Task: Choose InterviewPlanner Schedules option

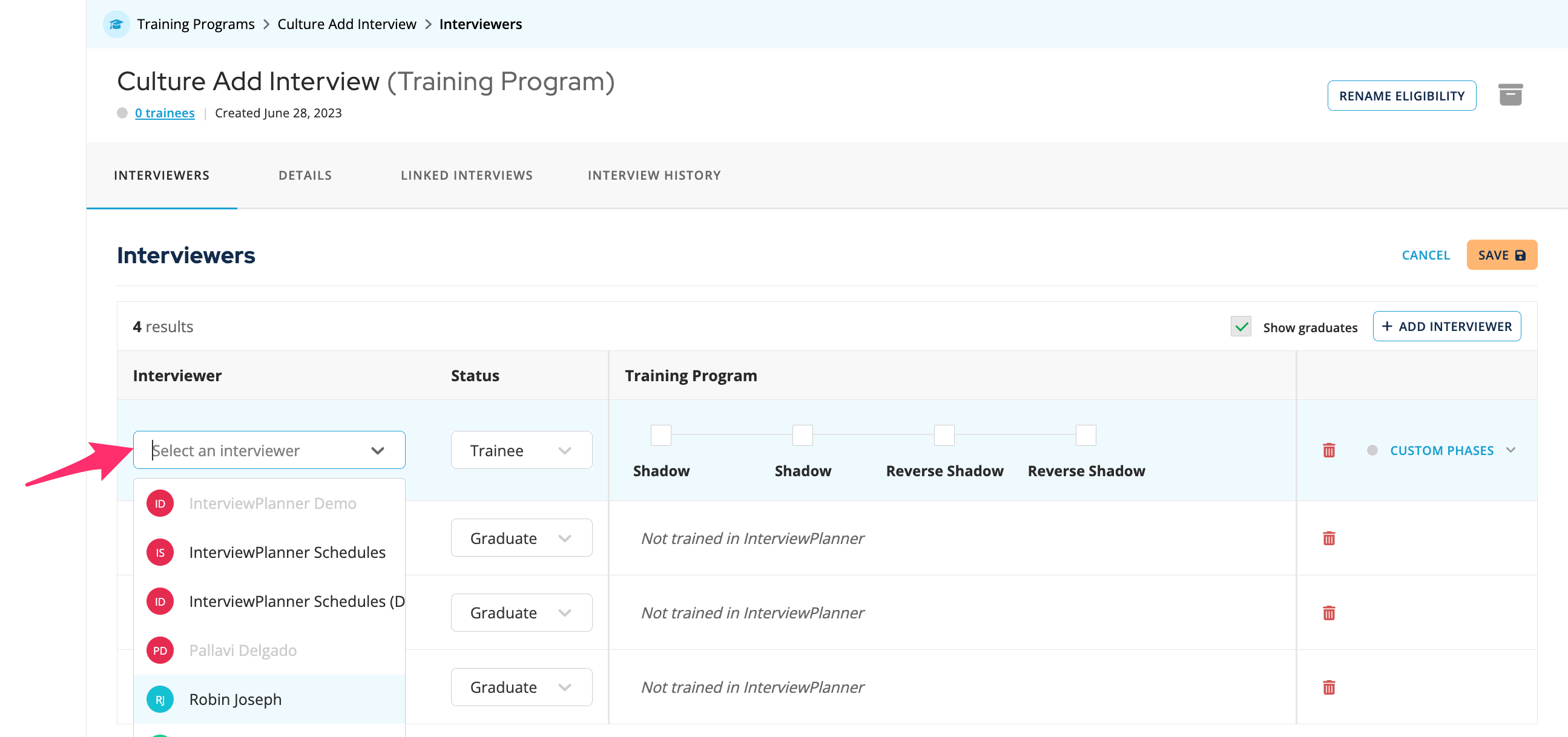Action: click(x=269, y=552)
